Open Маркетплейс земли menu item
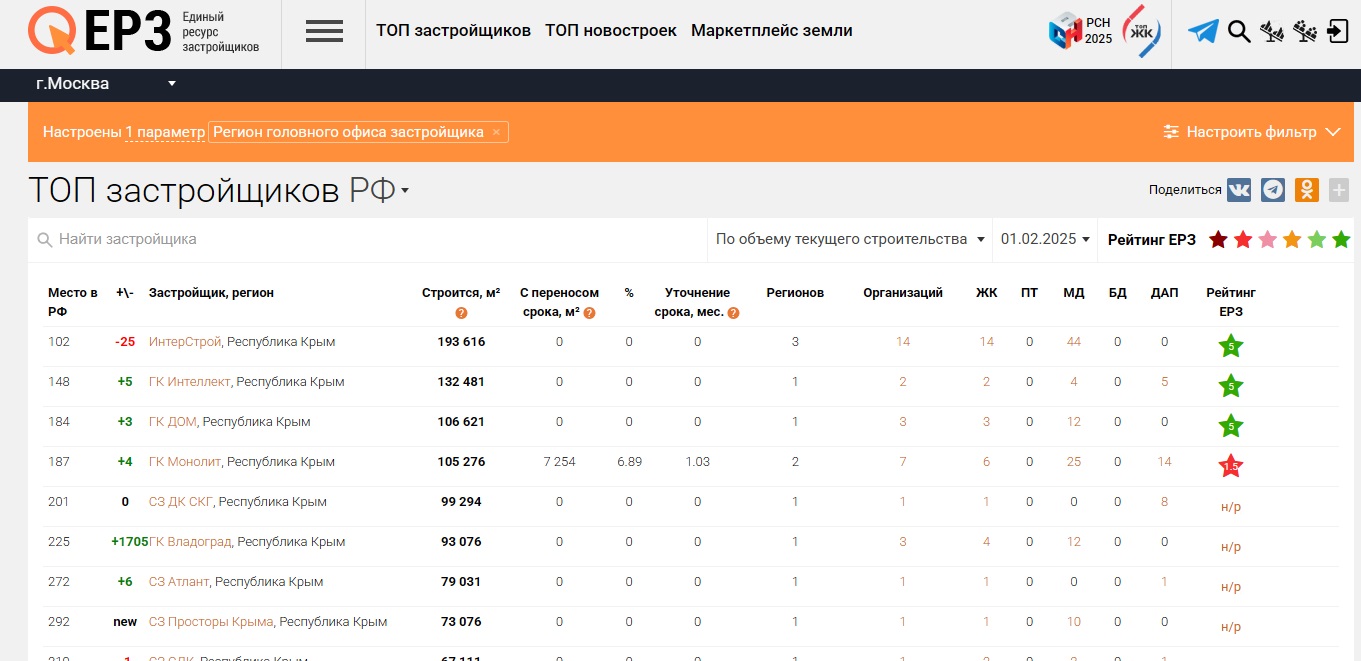 tap(772, 31)
